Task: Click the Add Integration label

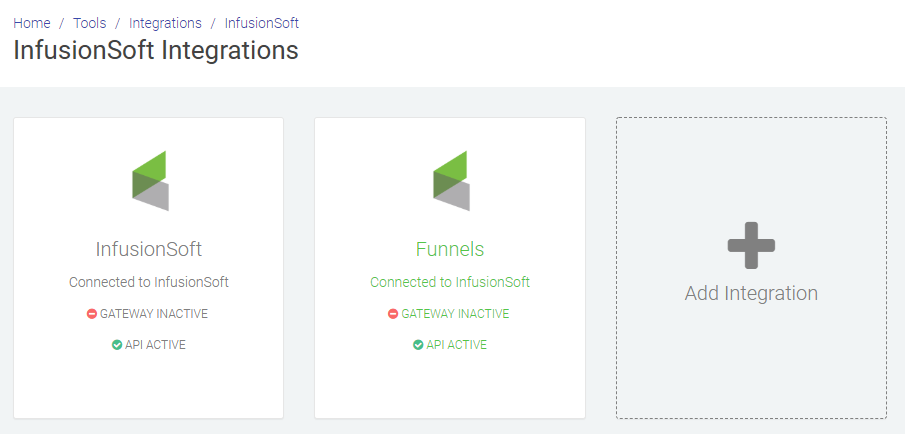Action: (x=751, y=293)
